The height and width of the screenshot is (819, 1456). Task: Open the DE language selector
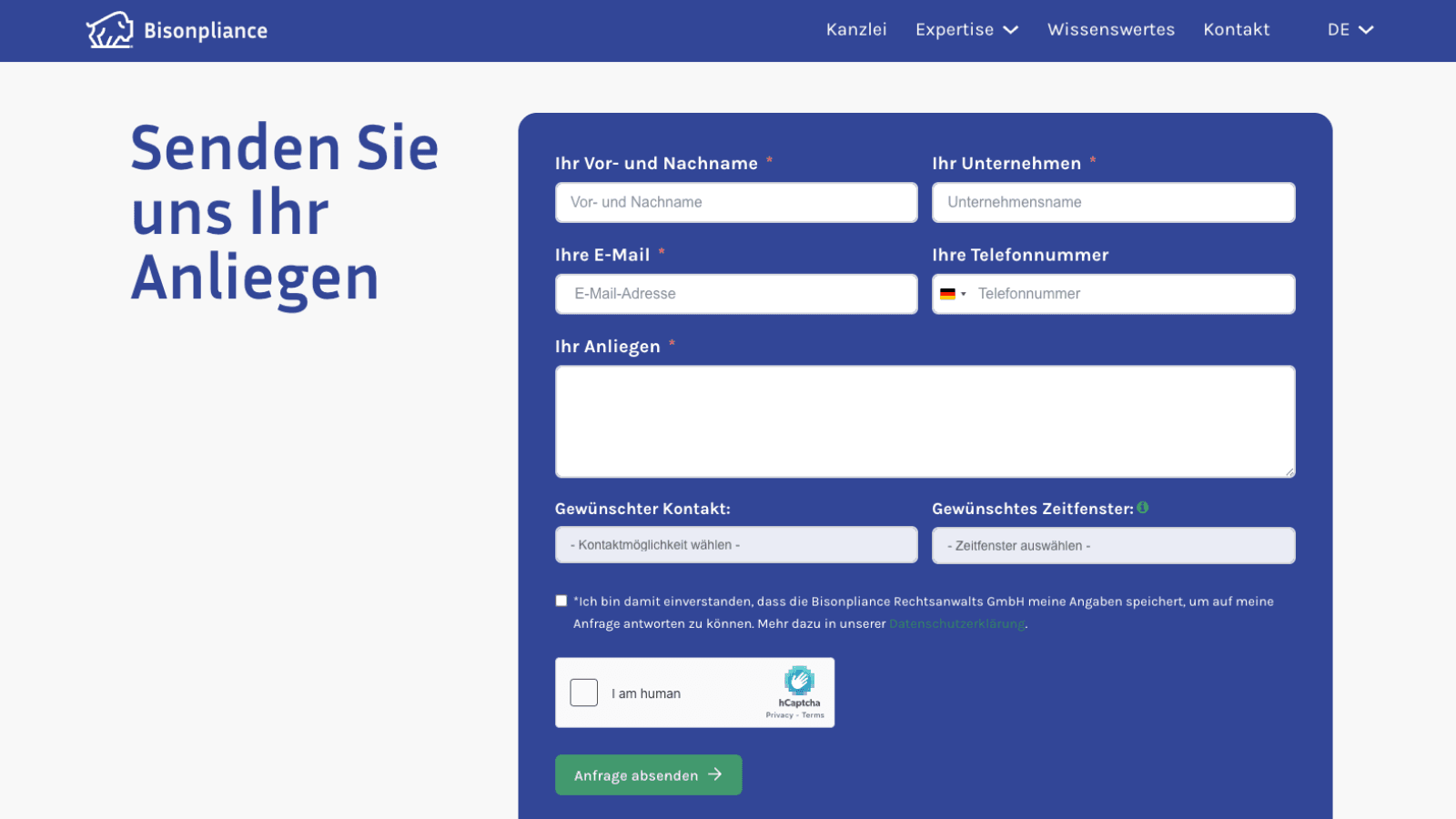pyautogui.click(x=1350, y=30)
